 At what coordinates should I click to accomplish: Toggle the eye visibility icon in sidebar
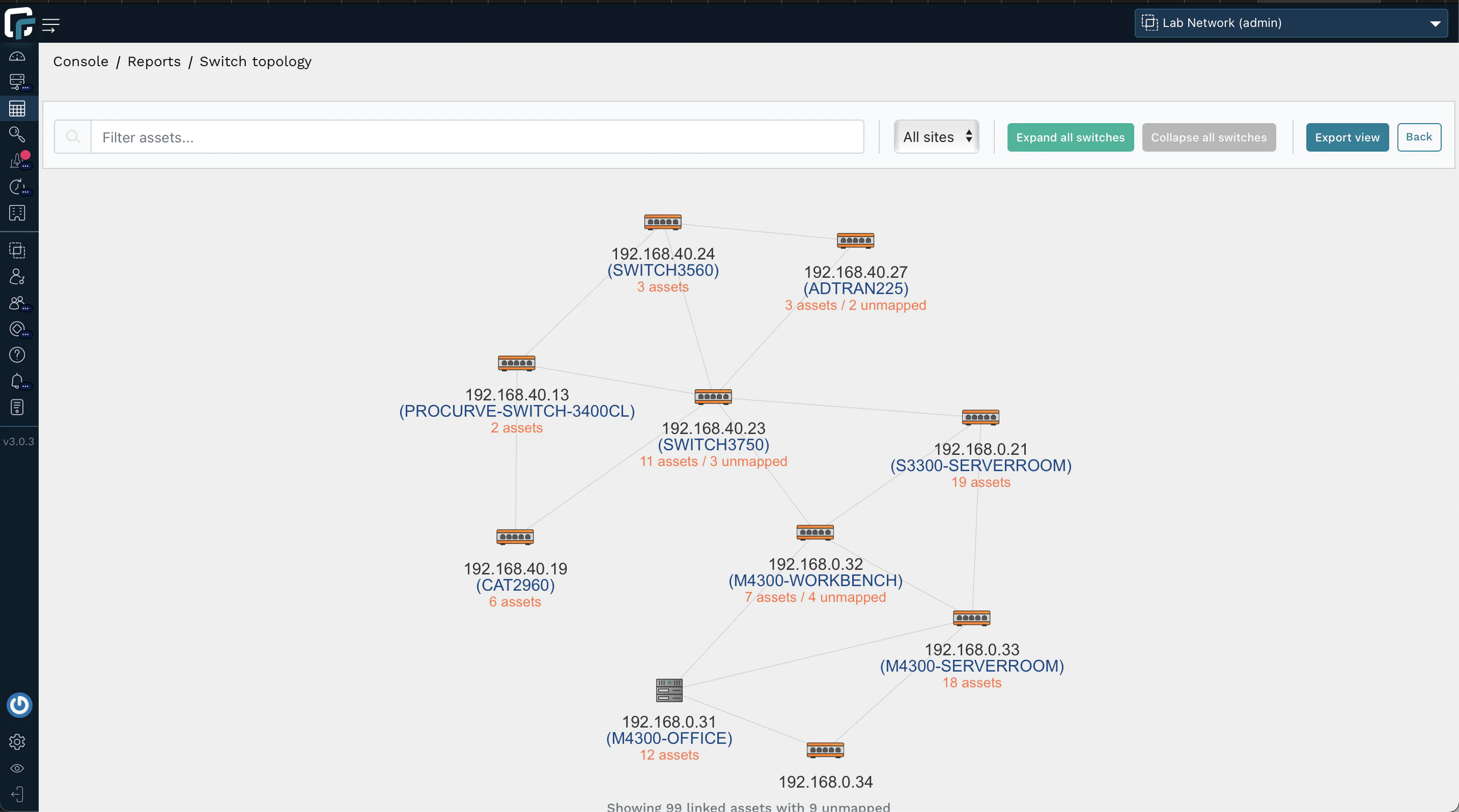point(17,768)
